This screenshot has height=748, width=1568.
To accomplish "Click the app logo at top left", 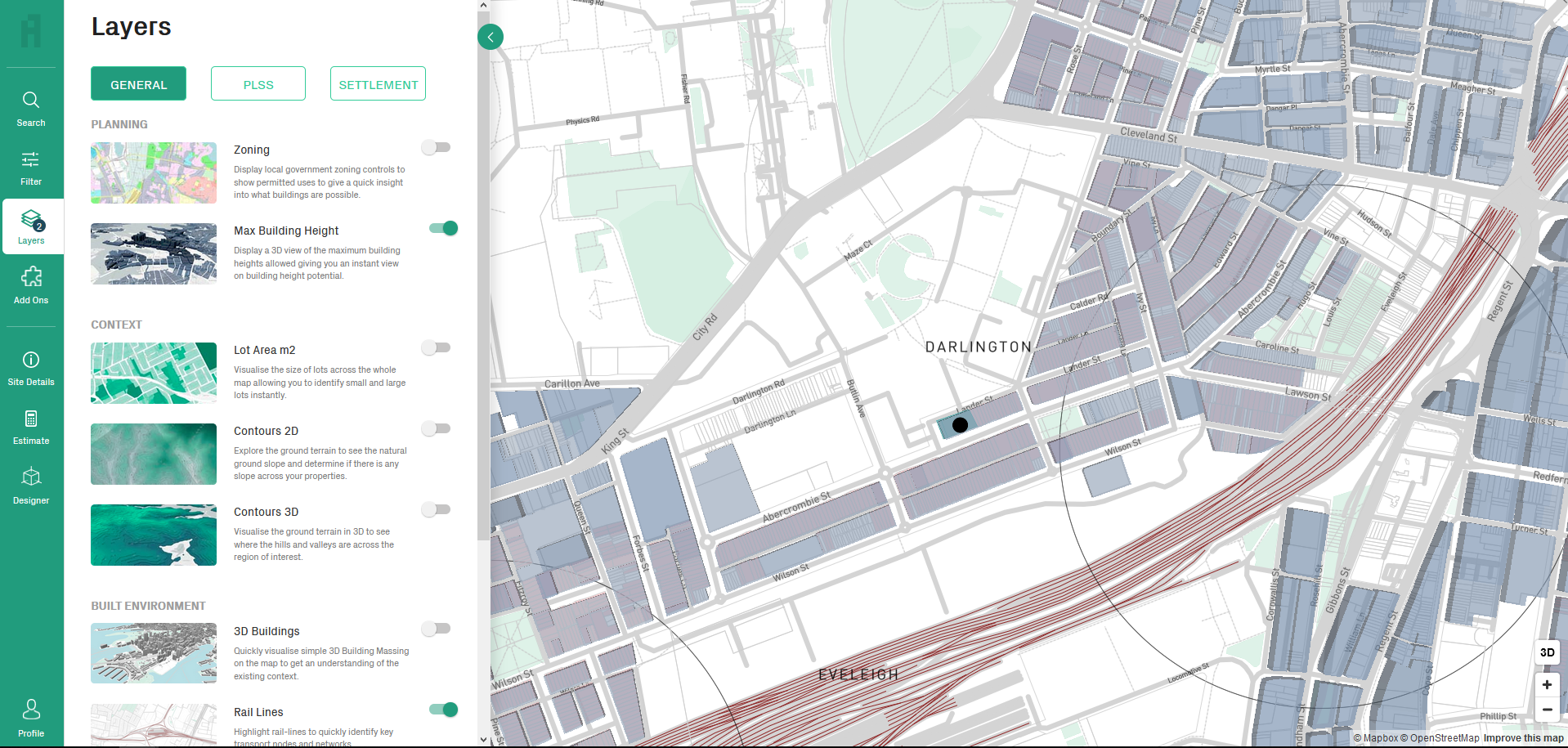I will pos(31,31).
